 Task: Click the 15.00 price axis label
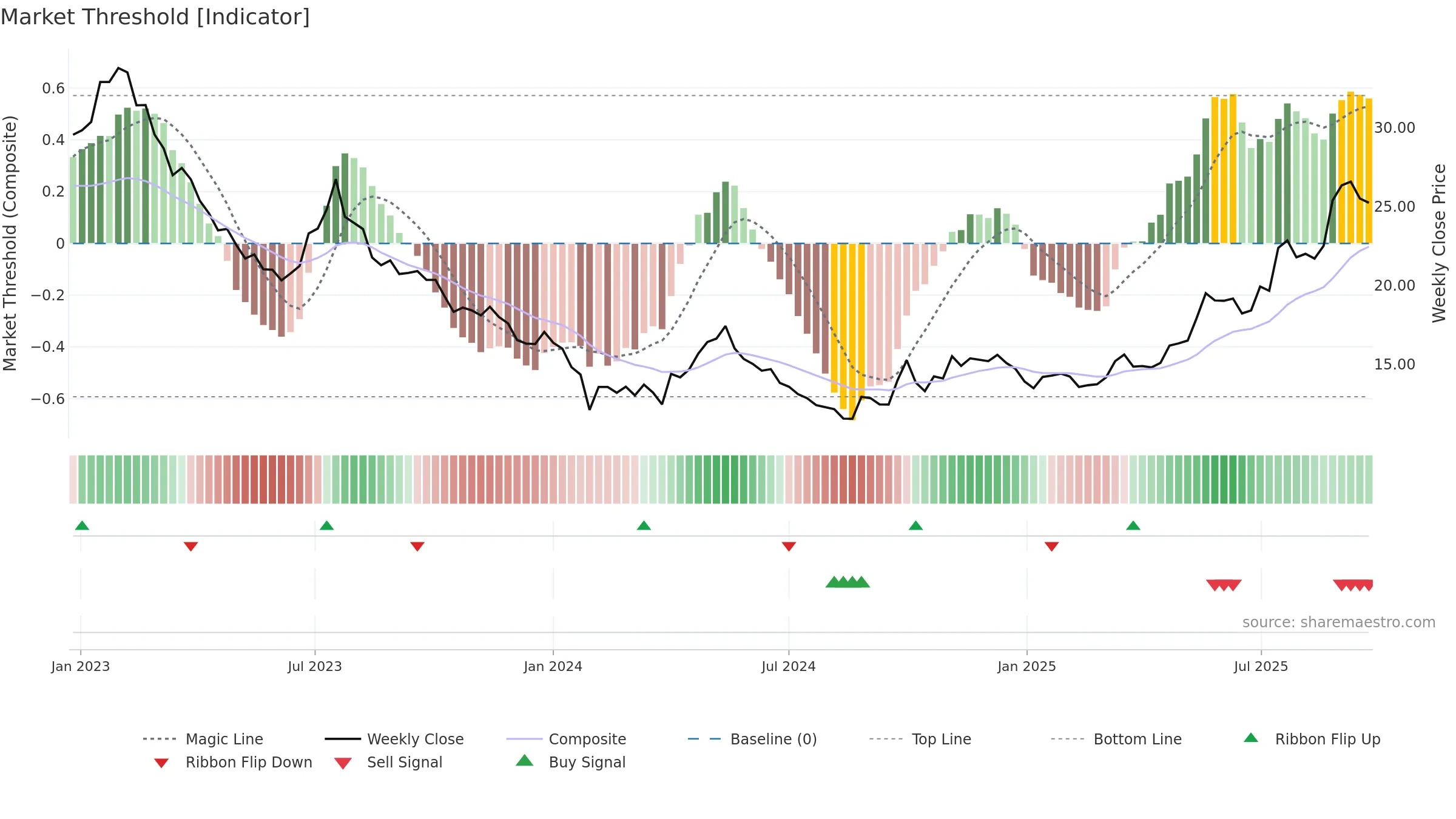1395,365
